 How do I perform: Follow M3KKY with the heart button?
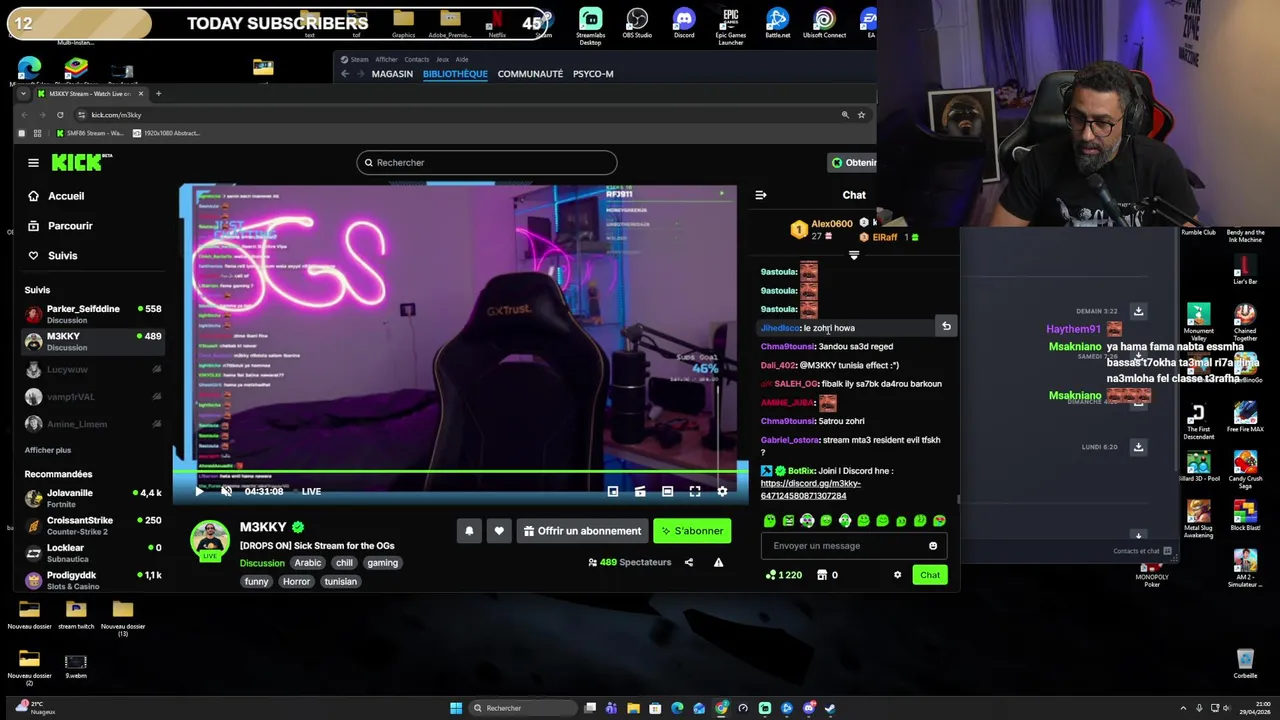(499, 531)
